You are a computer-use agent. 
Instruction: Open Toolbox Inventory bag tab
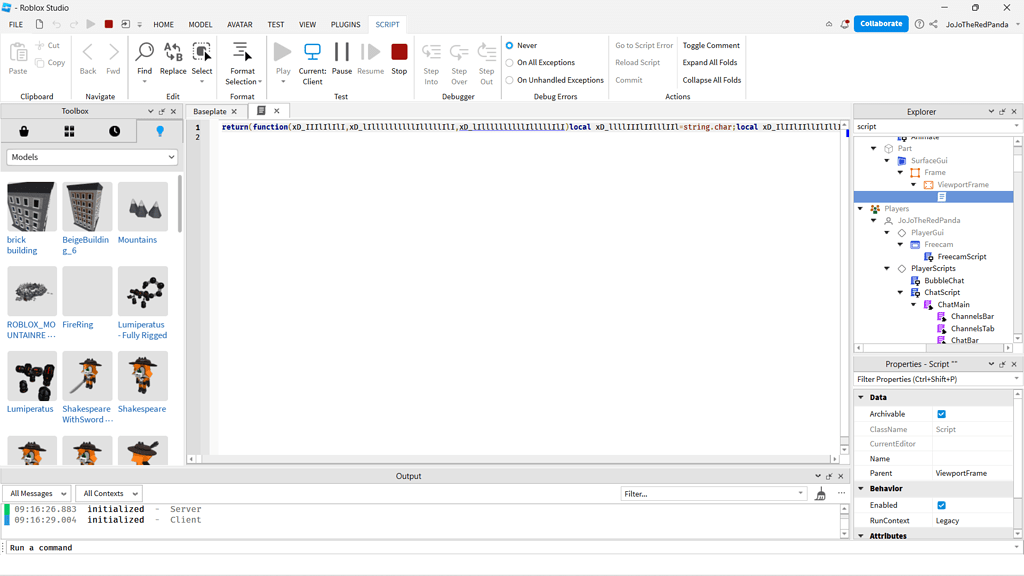pos(24,131)
